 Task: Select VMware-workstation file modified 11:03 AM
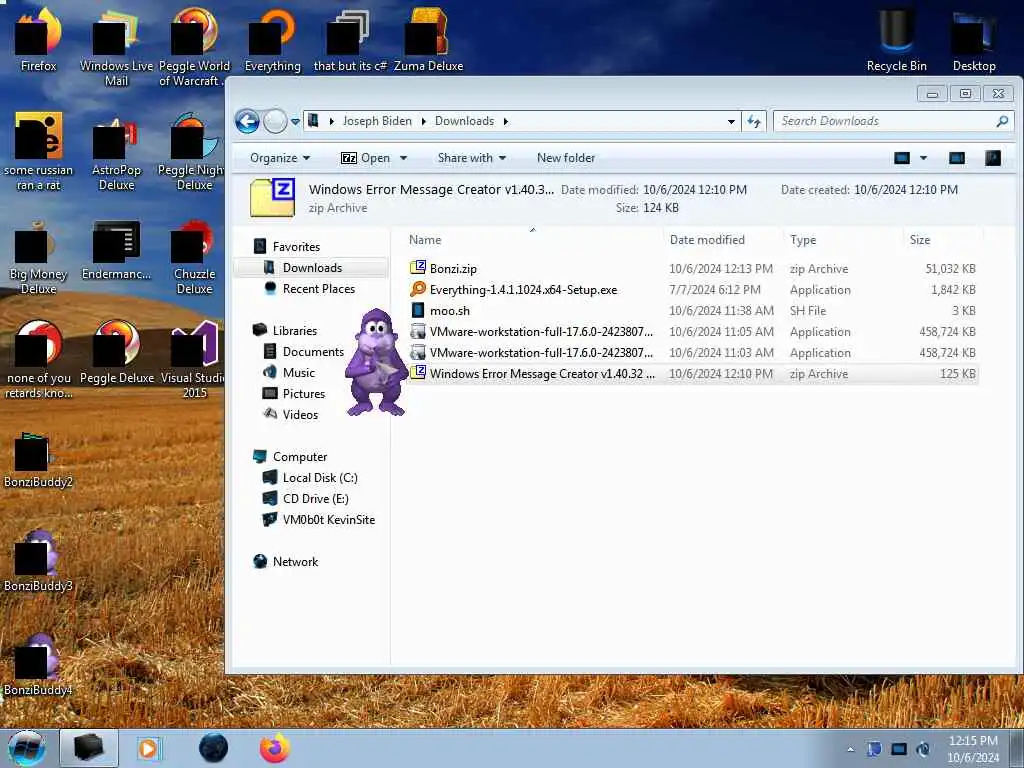(x=693, y=353)
